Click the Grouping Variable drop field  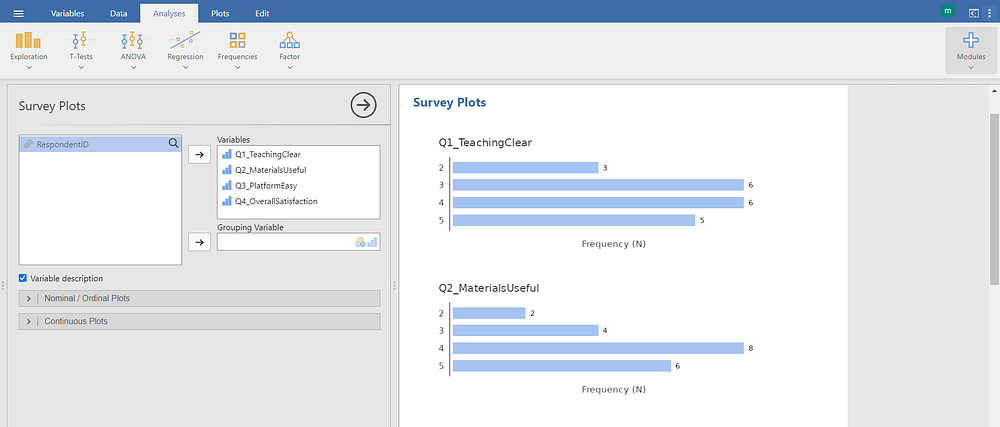(298, 242)
